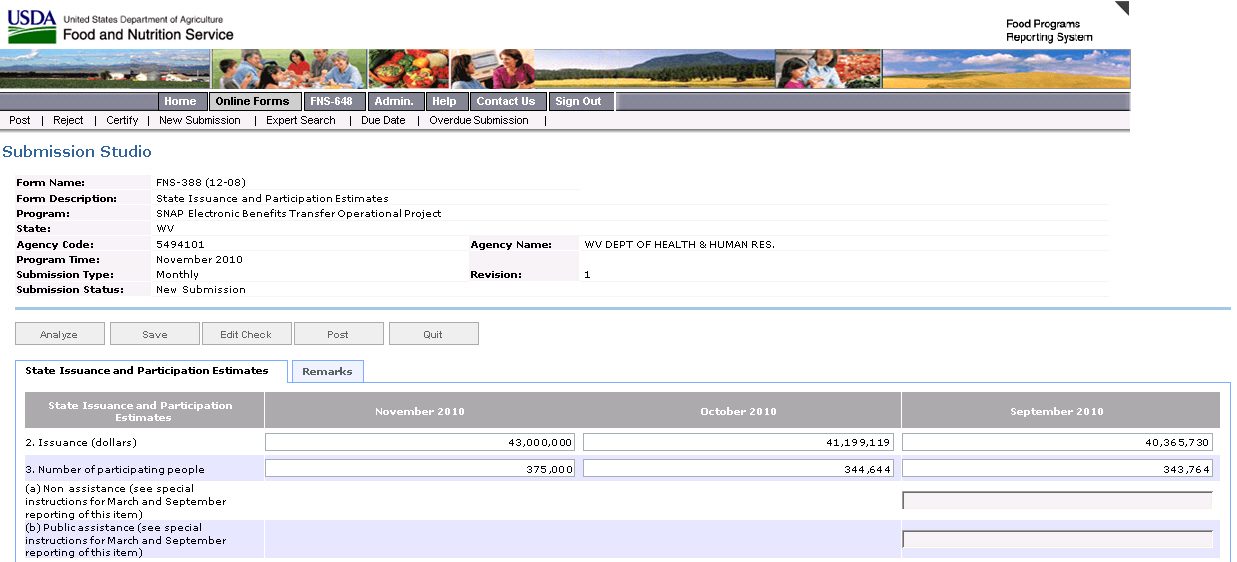The height and width of the screenshot is (562, 1237).
Task: Open the Help menu
Action: coord(444,101)
